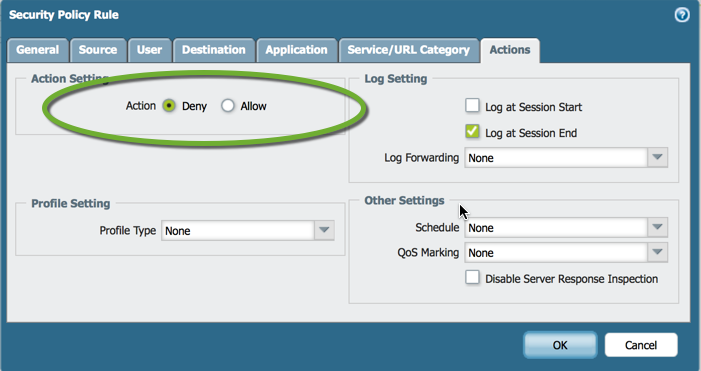701x371 pixels.
Task: Open the Profile Type dropdown arrow
Action: (x=324, y=230)
